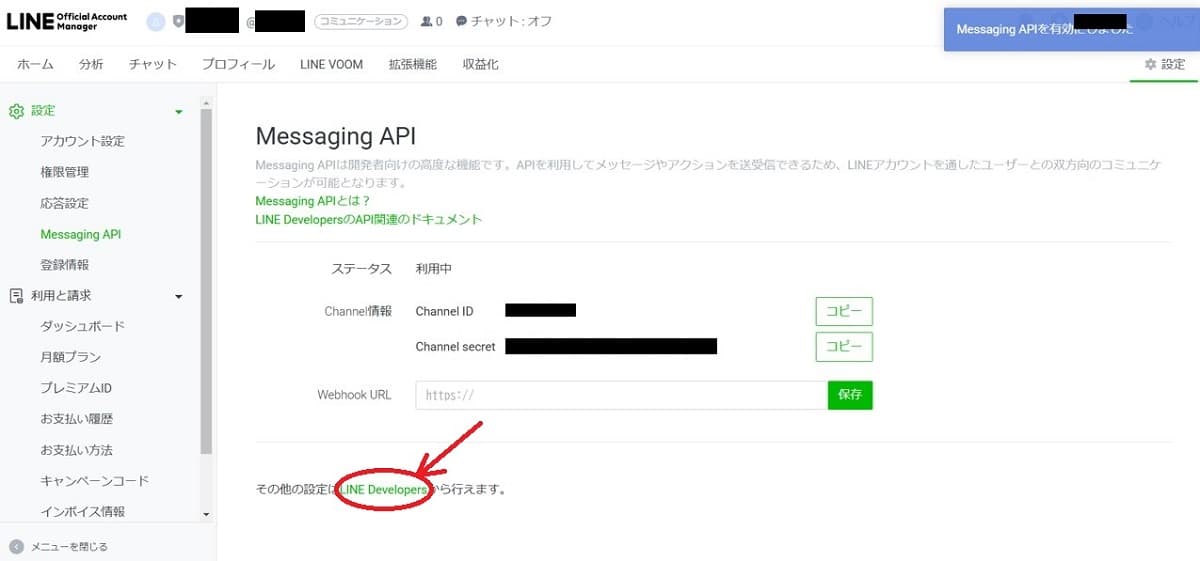
Task: Click the chat bubble icon in header
Action: [x=461, y=21]
